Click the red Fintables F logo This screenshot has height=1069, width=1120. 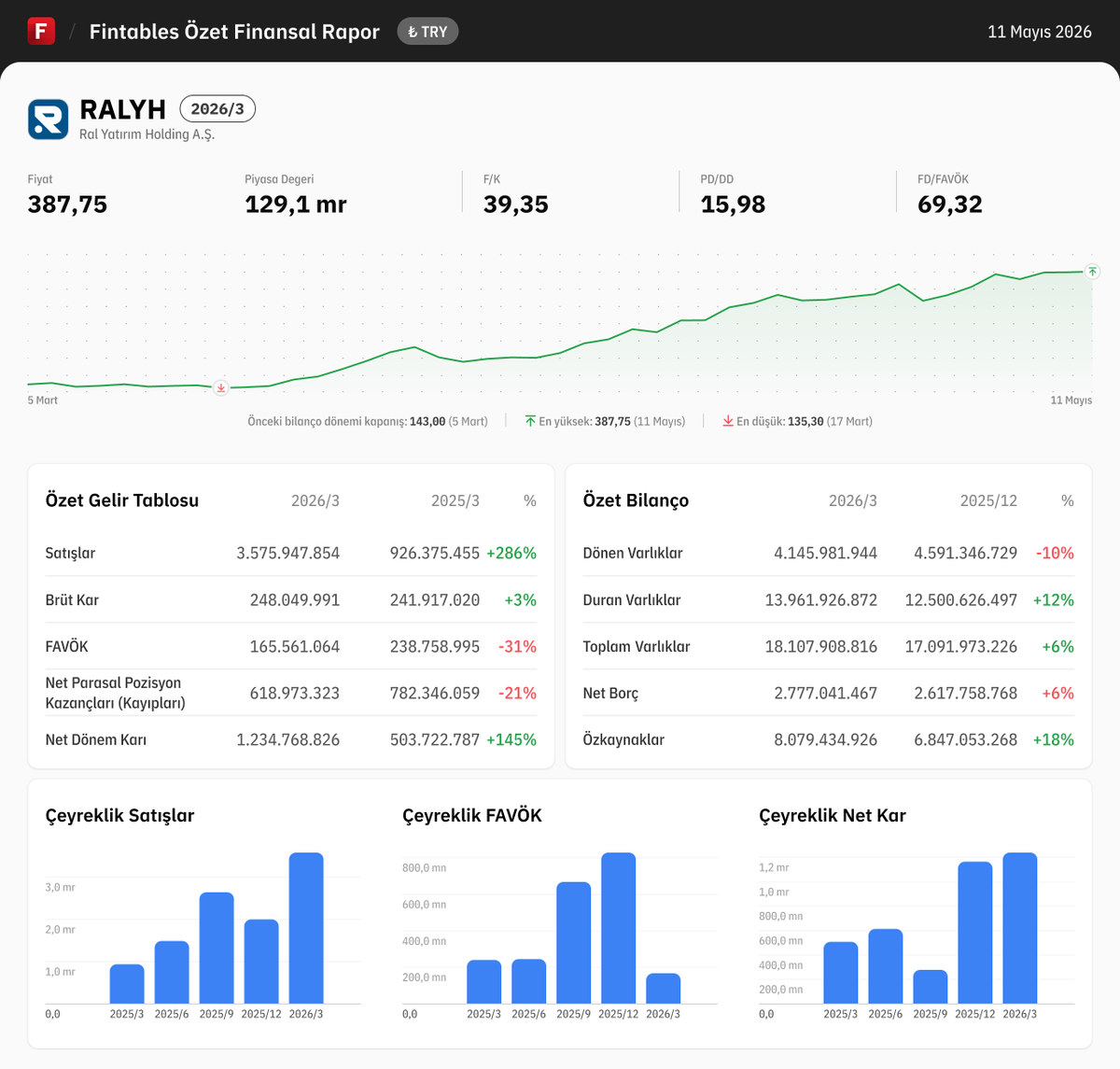pyautogui.click(x=41, y=31)
